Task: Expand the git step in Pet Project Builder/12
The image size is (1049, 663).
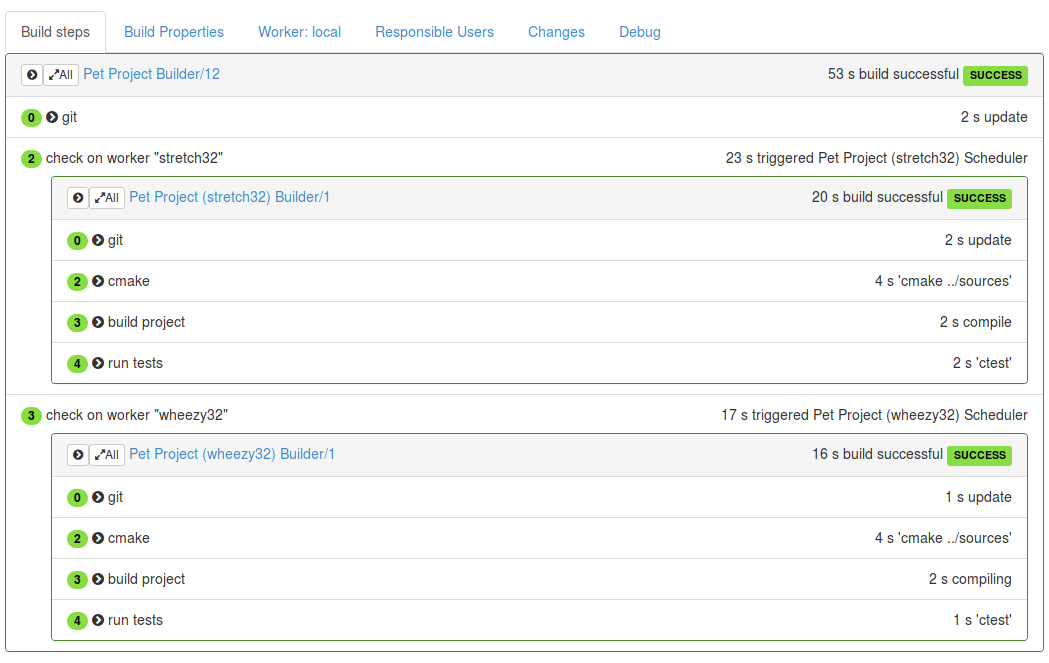Action: (52, 117)
